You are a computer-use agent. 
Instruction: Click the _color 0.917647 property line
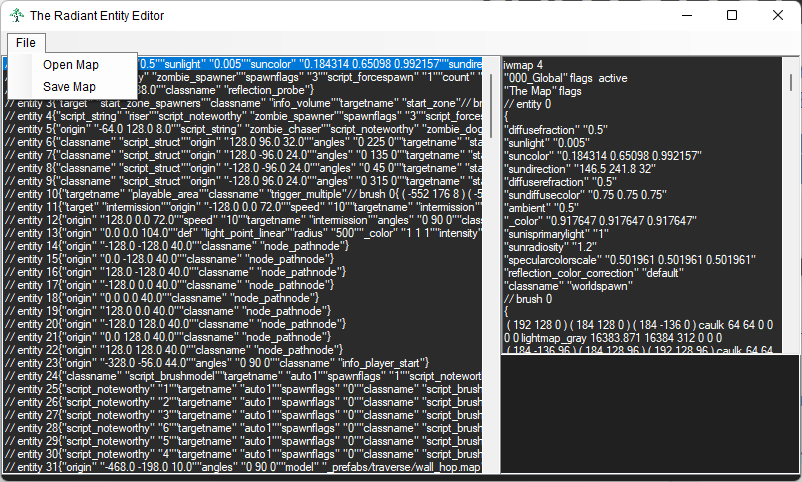pyautogui.click(x=600, y=221)
